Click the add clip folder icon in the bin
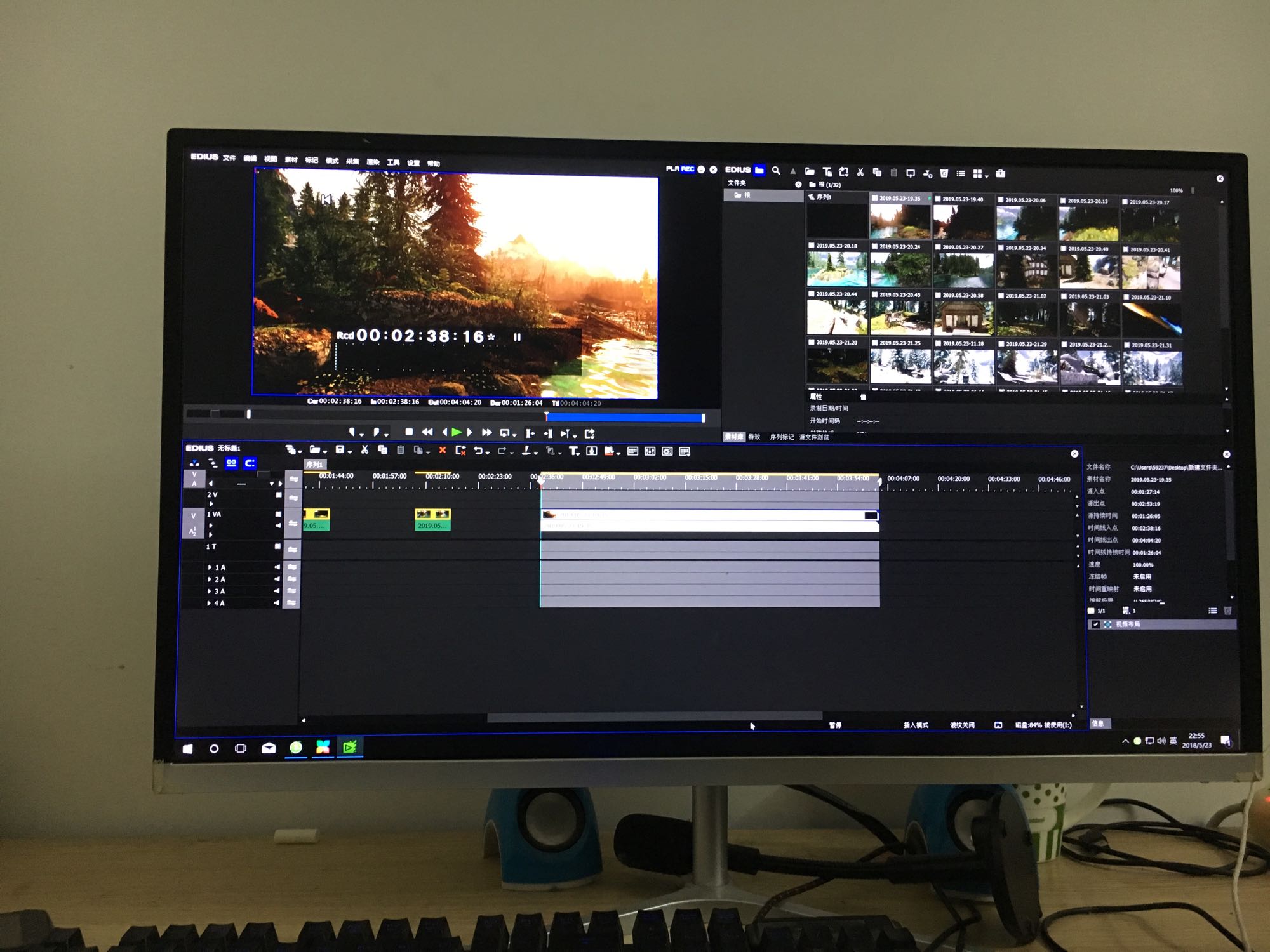 [x=810, y=171]
